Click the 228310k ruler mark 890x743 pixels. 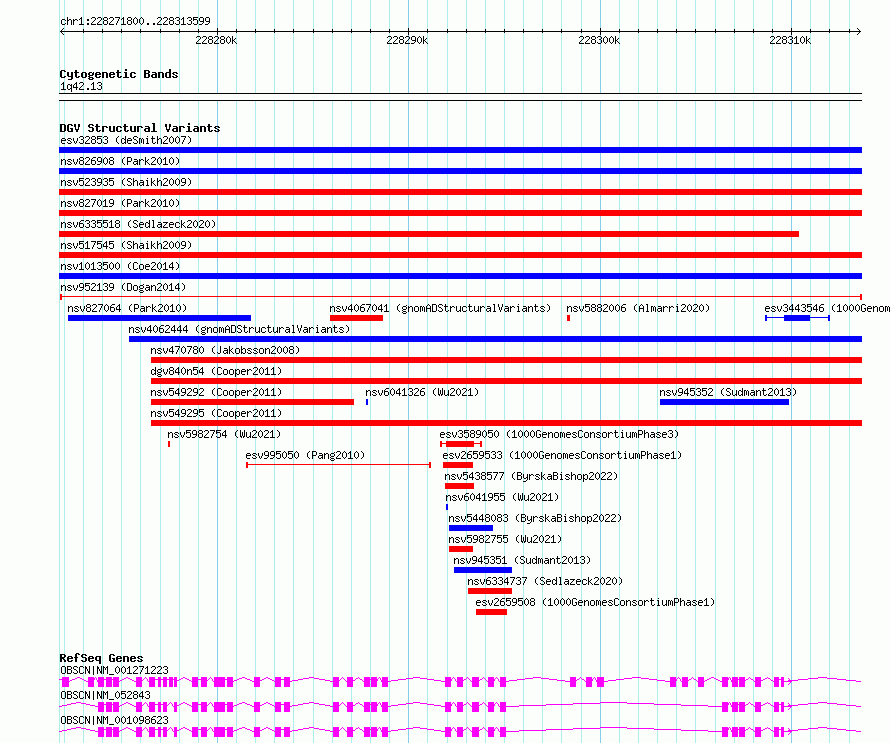(791, 40)
